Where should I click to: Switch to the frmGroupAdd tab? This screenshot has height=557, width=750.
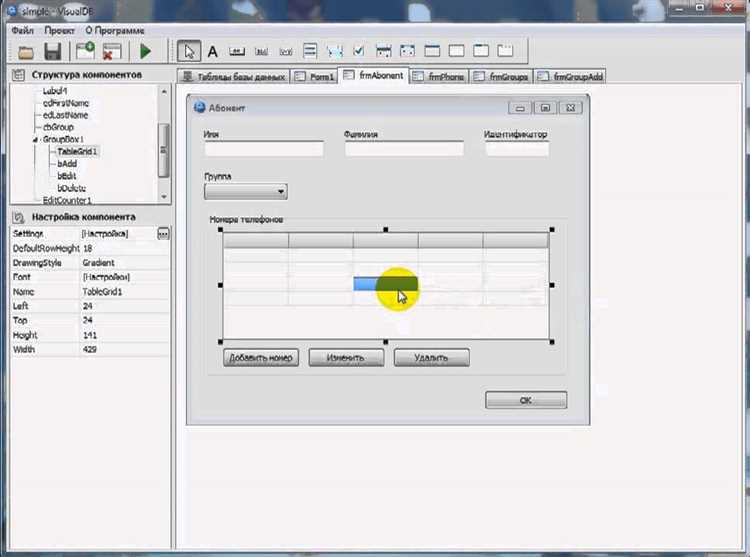click(x=570, y=76)
